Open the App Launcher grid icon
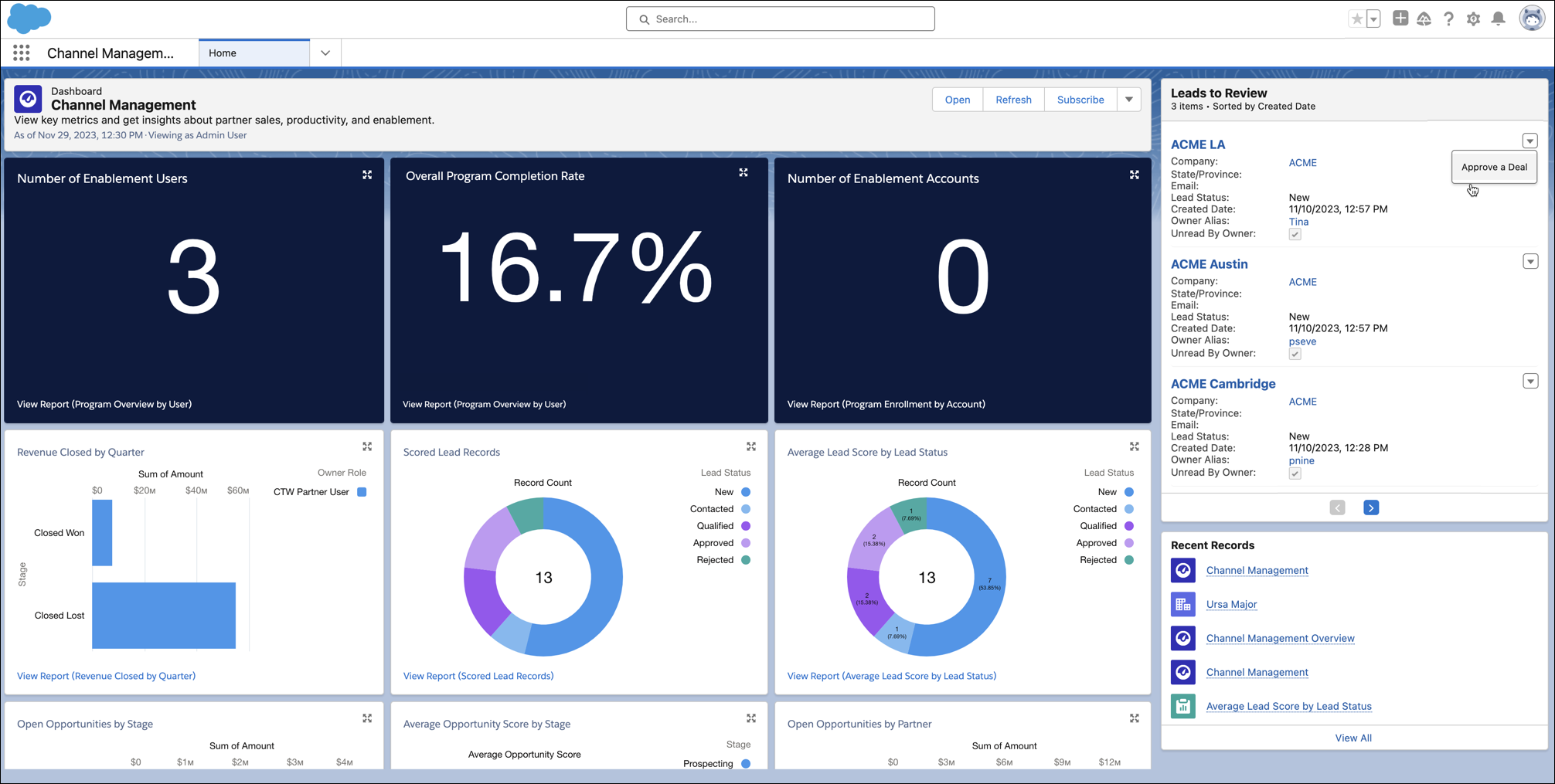Screen dimensions: 1555x784 (22, 53)
